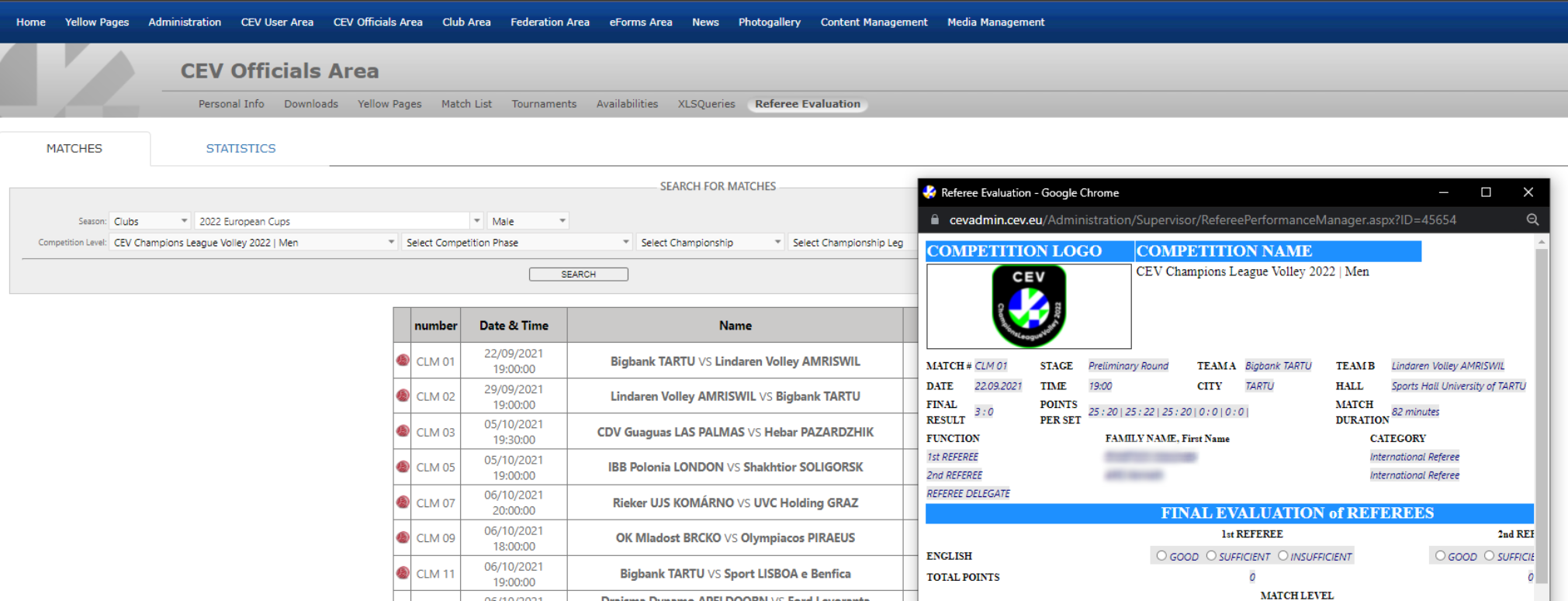Open News menu
Screen dimensions: 1568x601
tap(705, 22)
